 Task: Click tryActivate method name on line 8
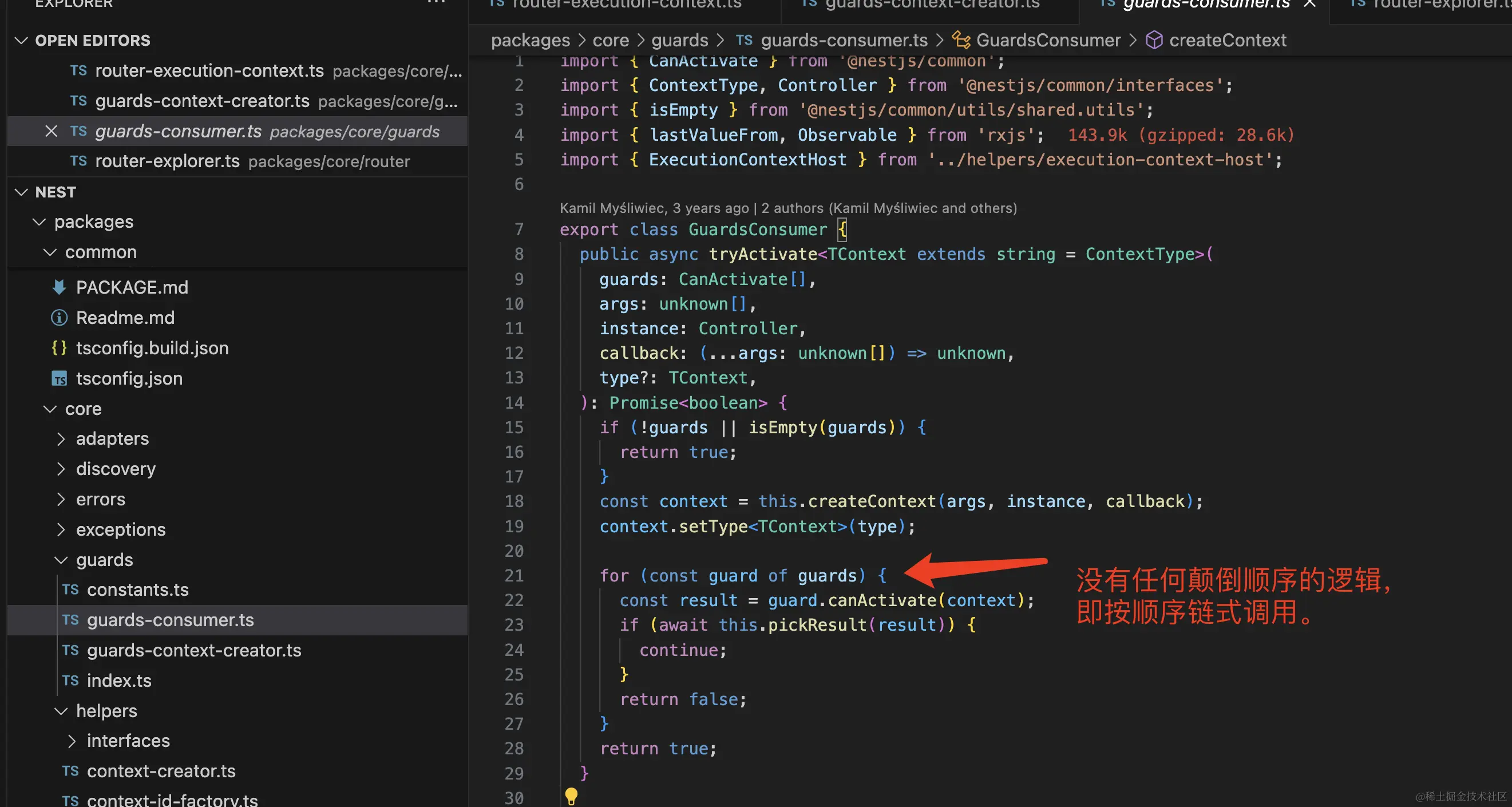[762, 254]
